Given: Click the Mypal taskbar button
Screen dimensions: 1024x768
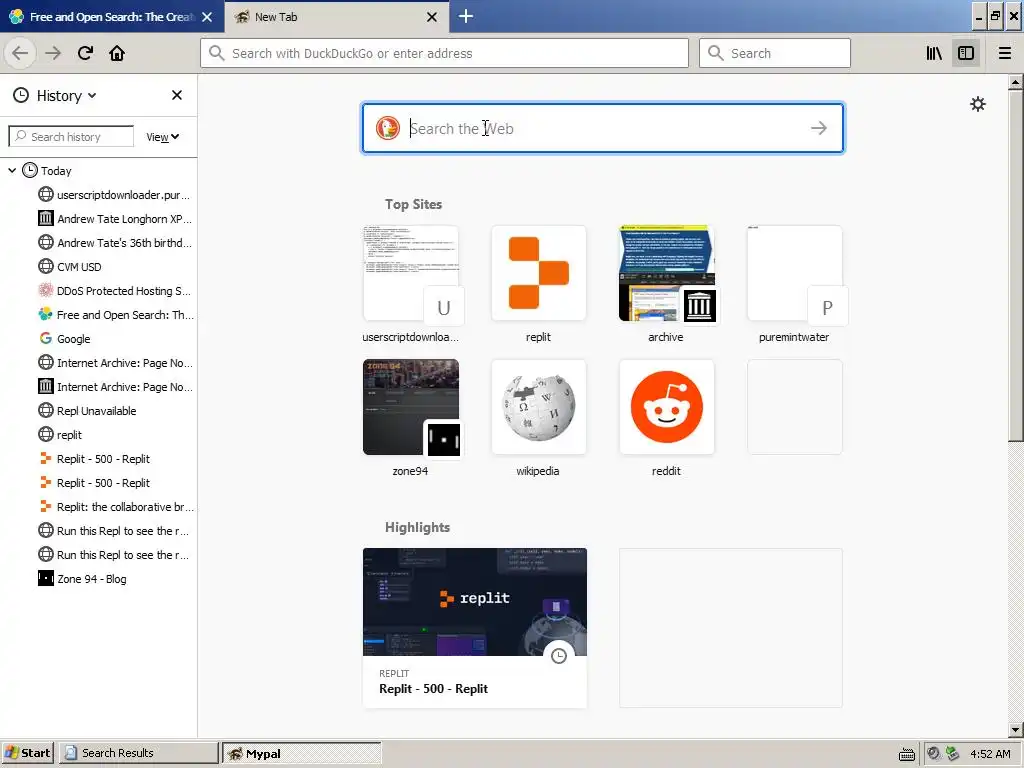Looking at the screenshot, I should [x=302, y=753].
